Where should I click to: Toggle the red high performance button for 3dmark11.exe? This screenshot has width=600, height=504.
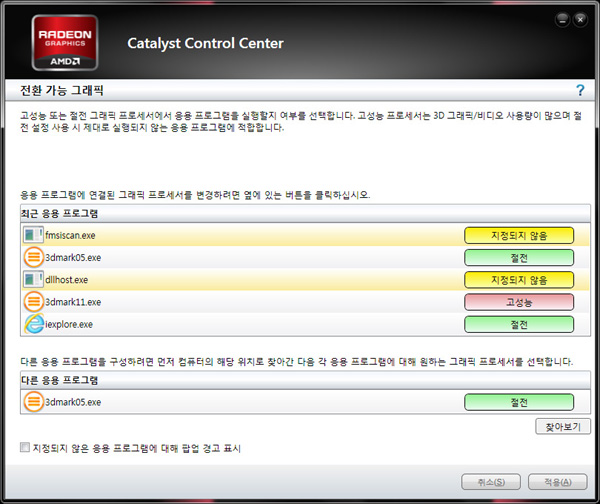pos(519,302)
